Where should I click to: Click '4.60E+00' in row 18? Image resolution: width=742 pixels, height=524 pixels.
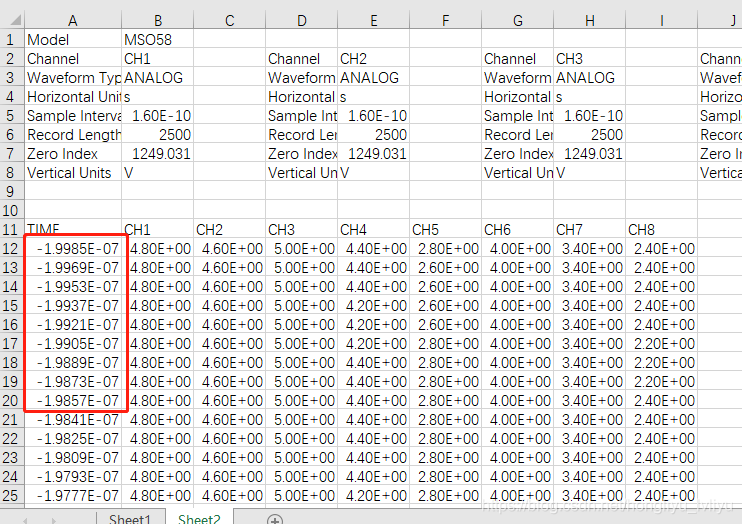click(x=230, y=362)
